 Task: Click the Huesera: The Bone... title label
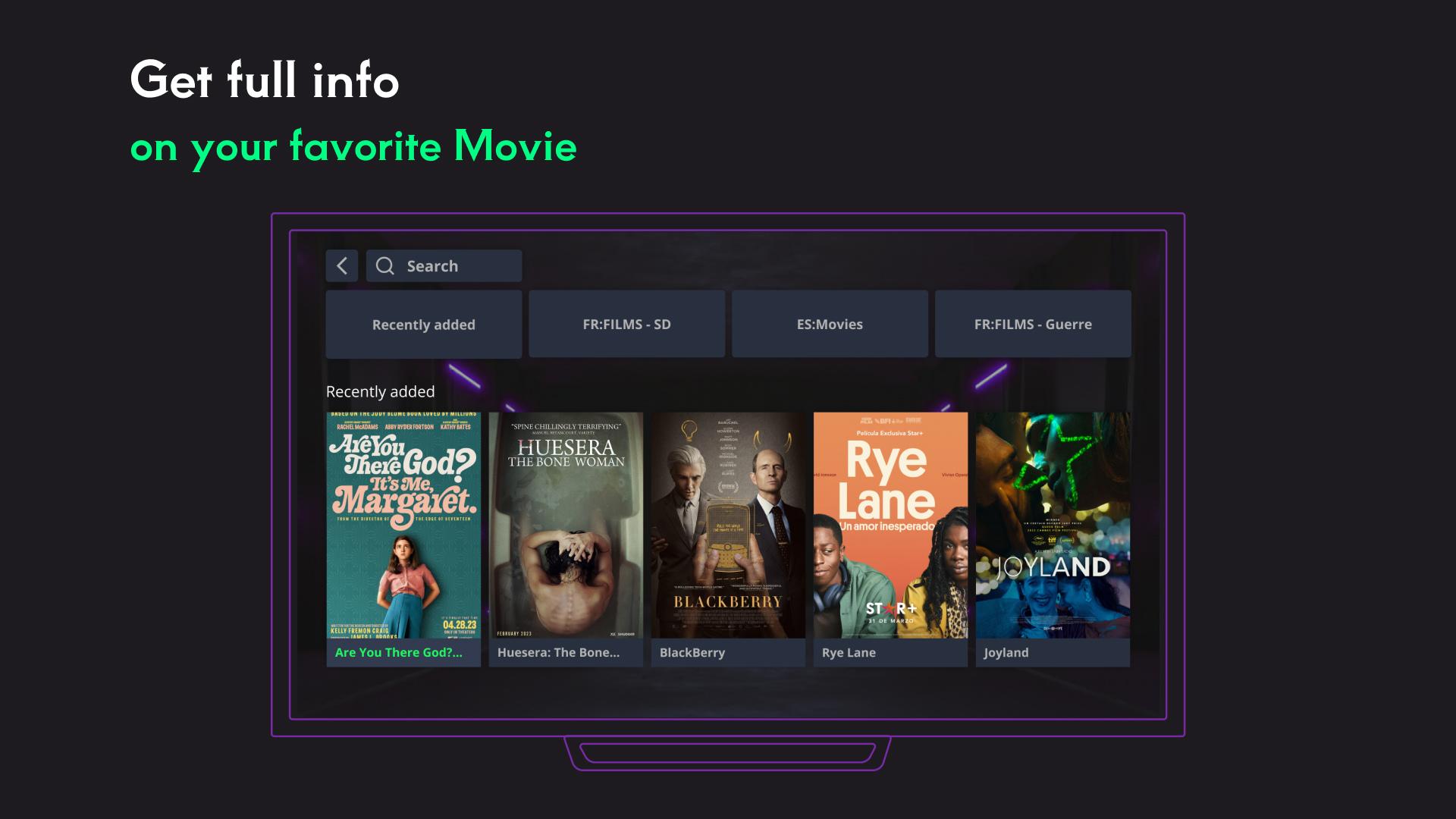pos(558,652)
